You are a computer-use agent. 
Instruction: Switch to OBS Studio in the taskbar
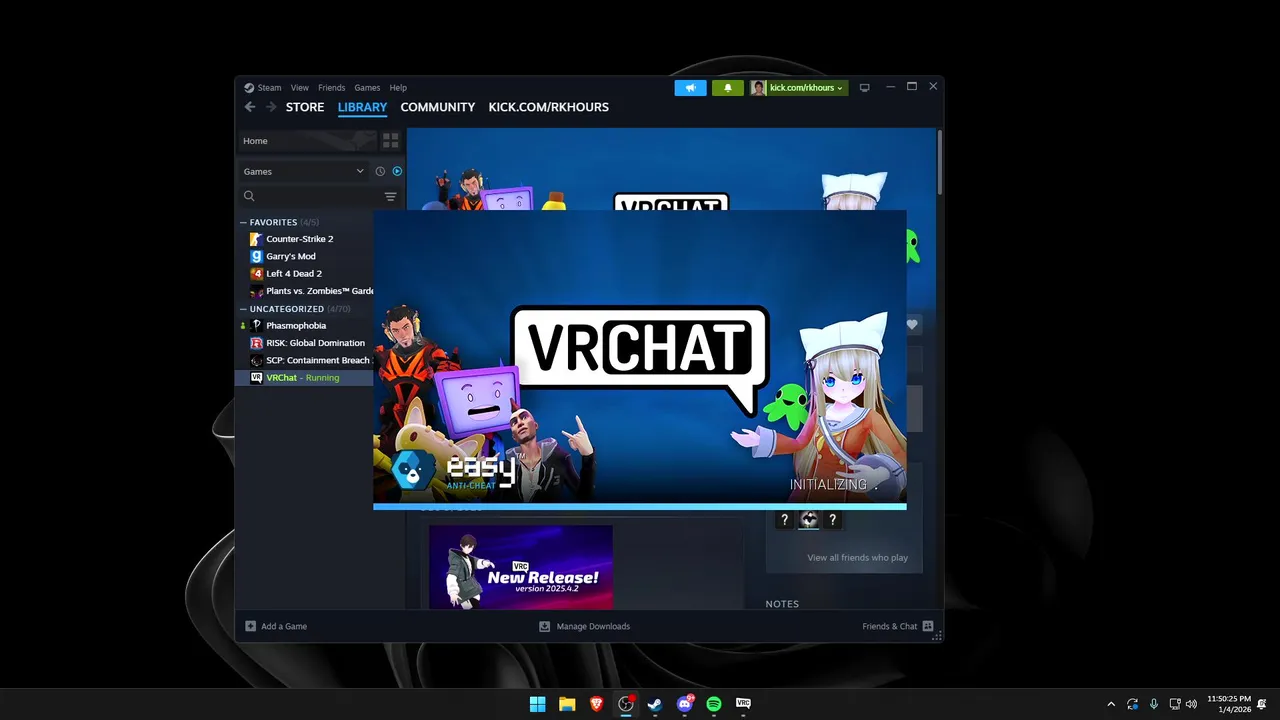coord(626,704)
